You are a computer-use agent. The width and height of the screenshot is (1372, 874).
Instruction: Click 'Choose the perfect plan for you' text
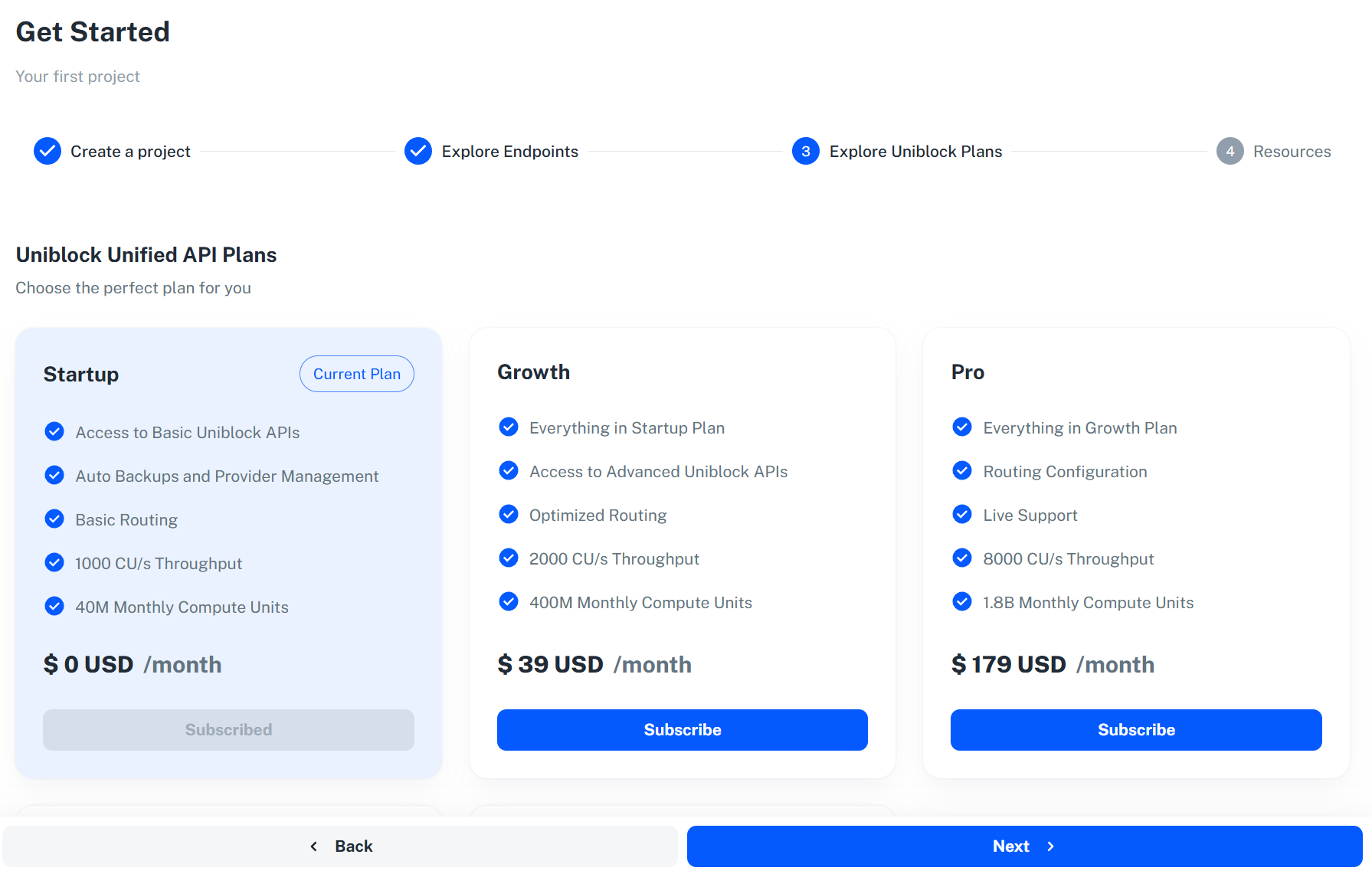[133, 288]
